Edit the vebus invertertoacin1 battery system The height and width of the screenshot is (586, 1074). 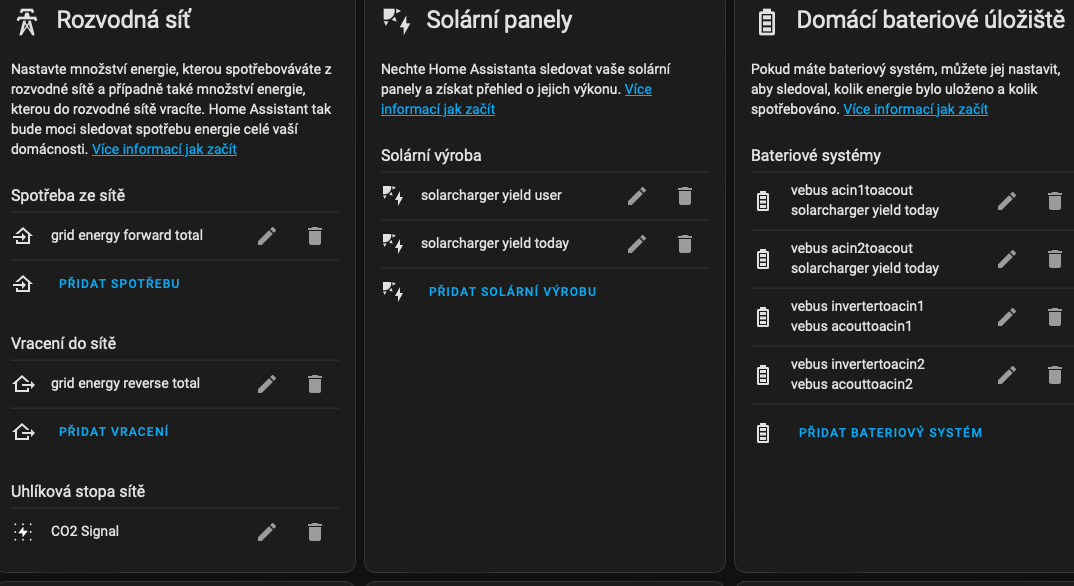tap(1005, 317)
